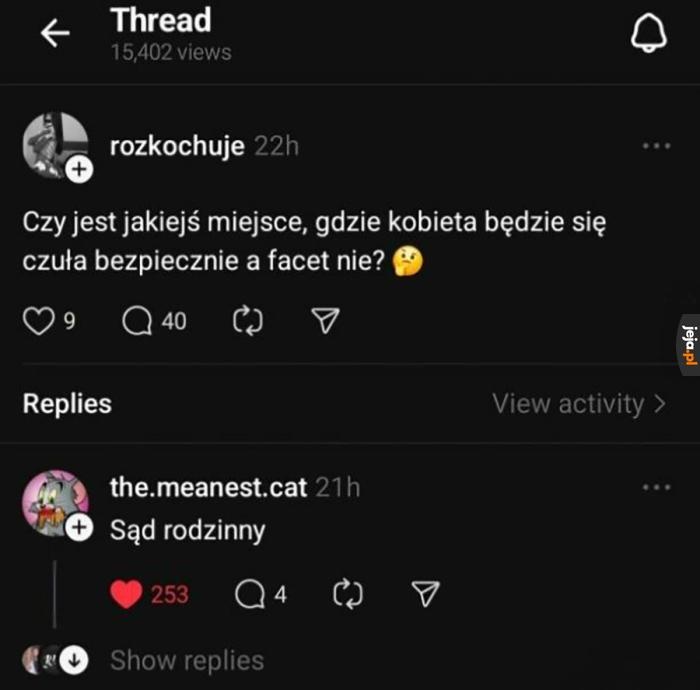Click the jeja.pl watermark badge
The image size is (700, 690).
coord(689,344)
